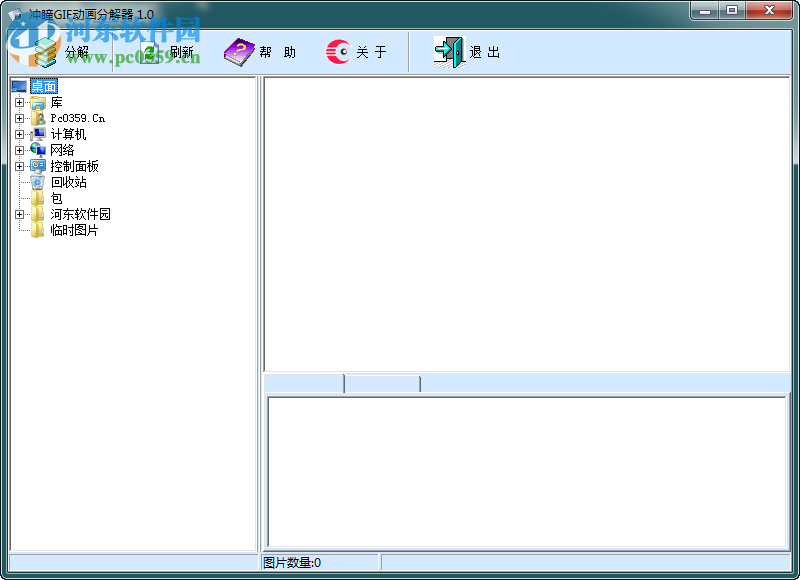Click the 刷新 (Refresh) toolbar icon
Viewport: 800px width, 580px height.
click(150, 52)
